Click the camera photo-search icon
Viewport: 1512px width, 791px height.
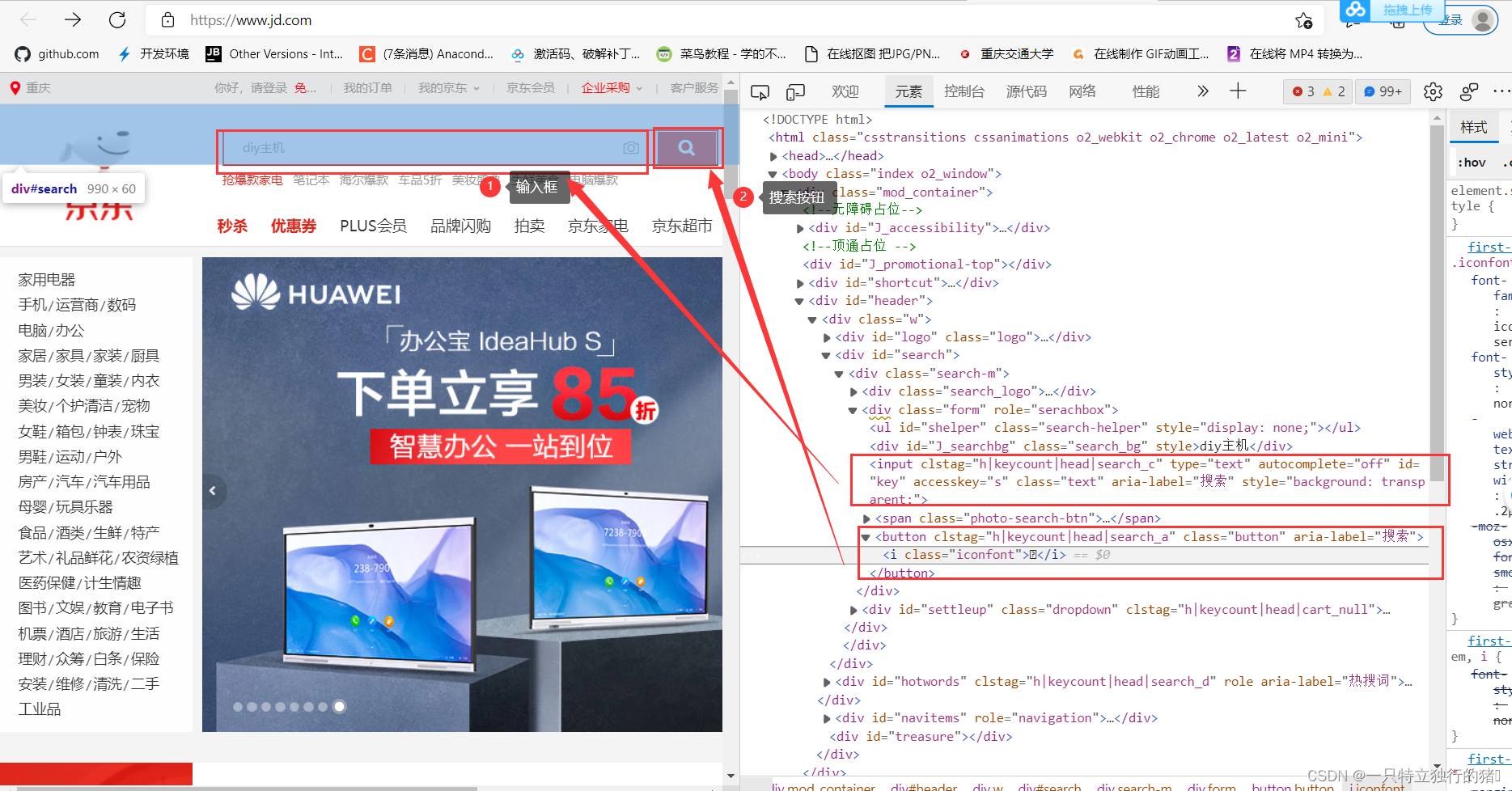[631, 148]
